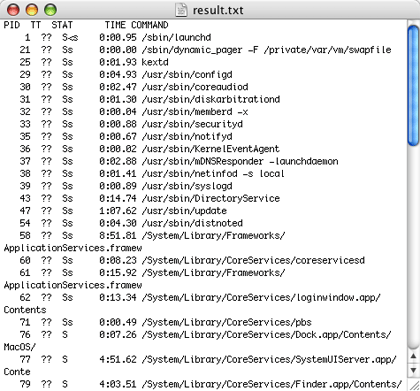
Task: Close the result.txt window
Action: click(x=13, y=10)
